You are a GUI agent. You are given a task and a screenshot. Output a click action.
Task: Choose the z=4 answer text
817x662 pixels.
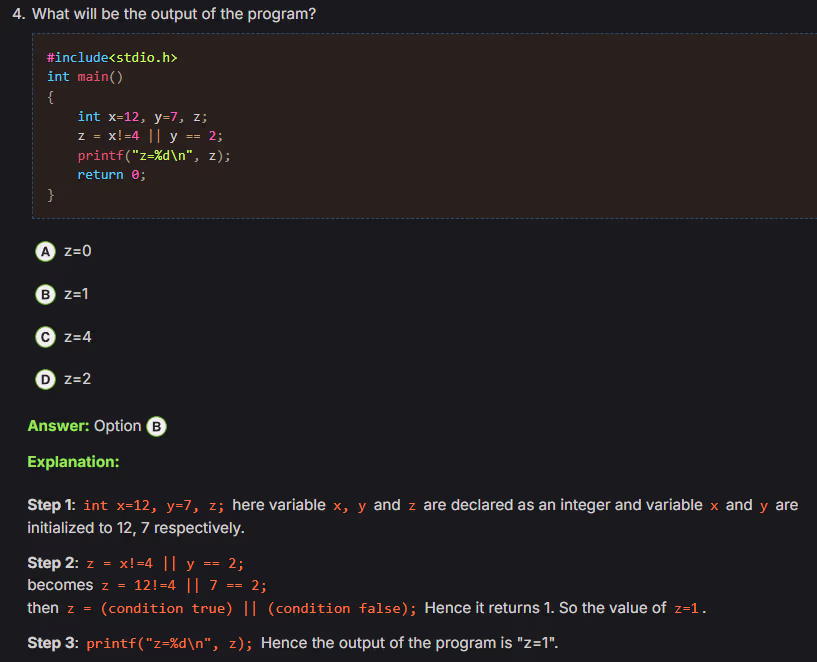pos(78,337)
